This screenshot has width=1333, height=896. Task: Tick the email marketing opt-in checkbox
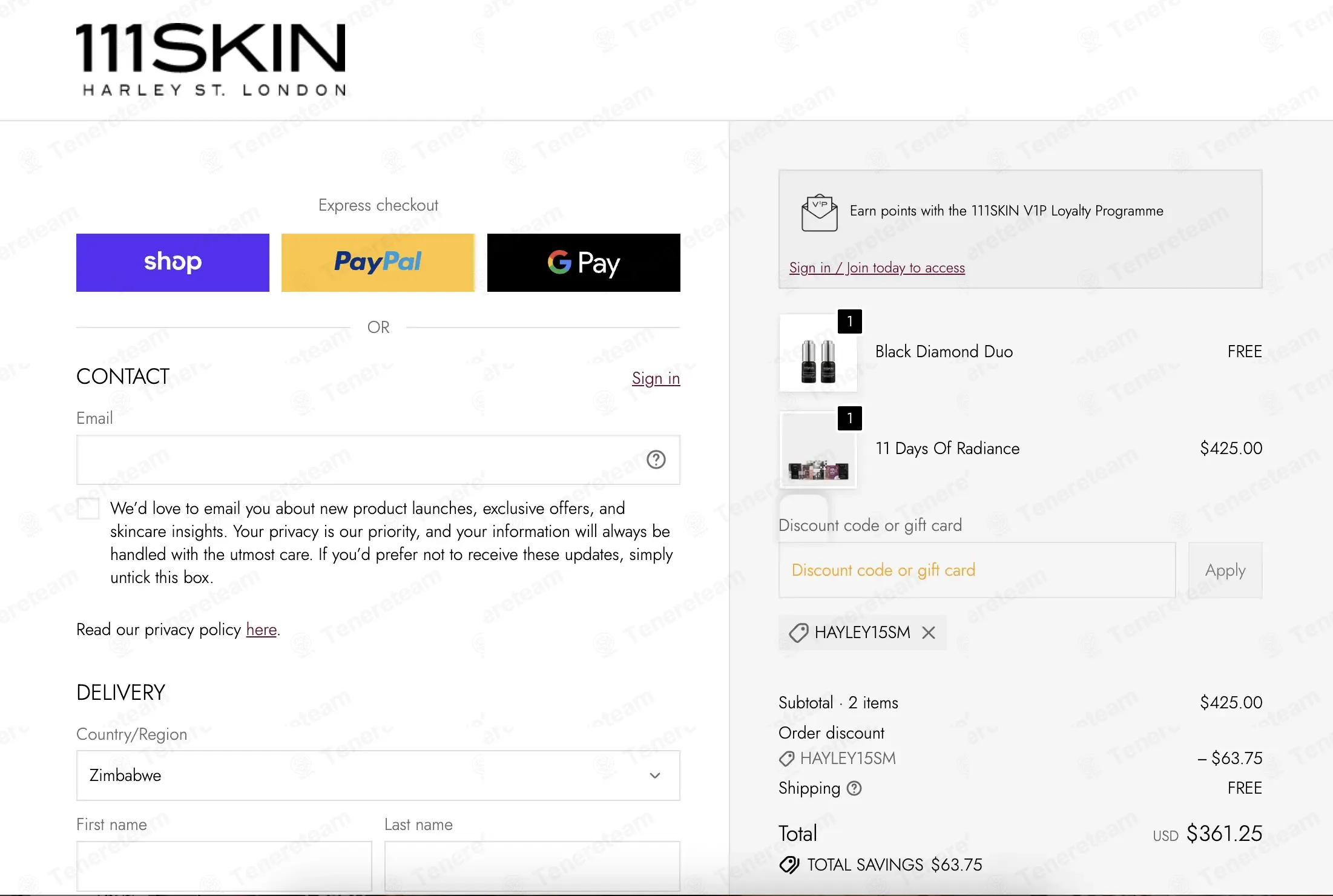click(88, 508)
